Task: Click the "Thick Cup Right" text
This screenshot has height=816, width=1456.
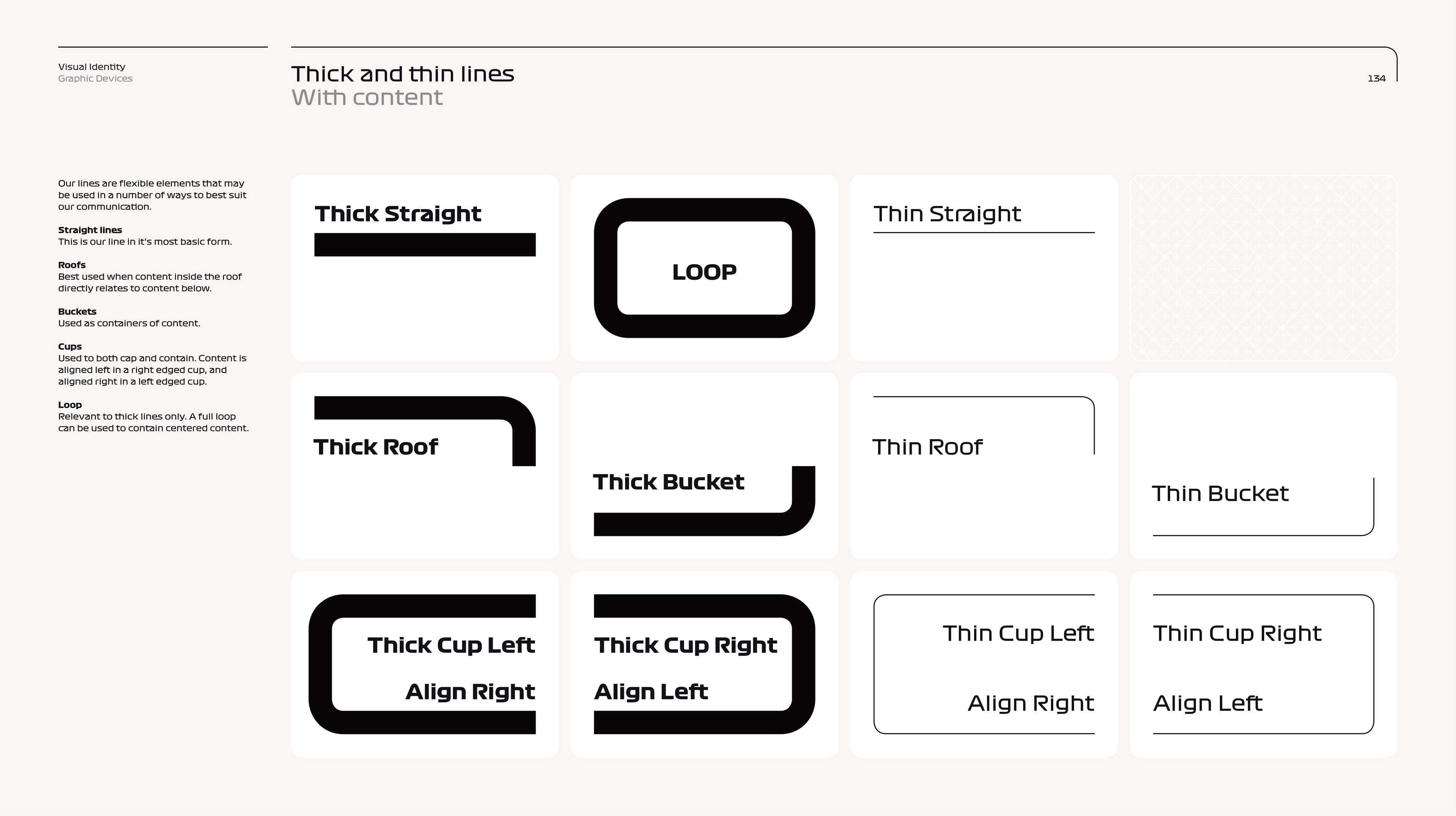Action: (x=686, y=645)
